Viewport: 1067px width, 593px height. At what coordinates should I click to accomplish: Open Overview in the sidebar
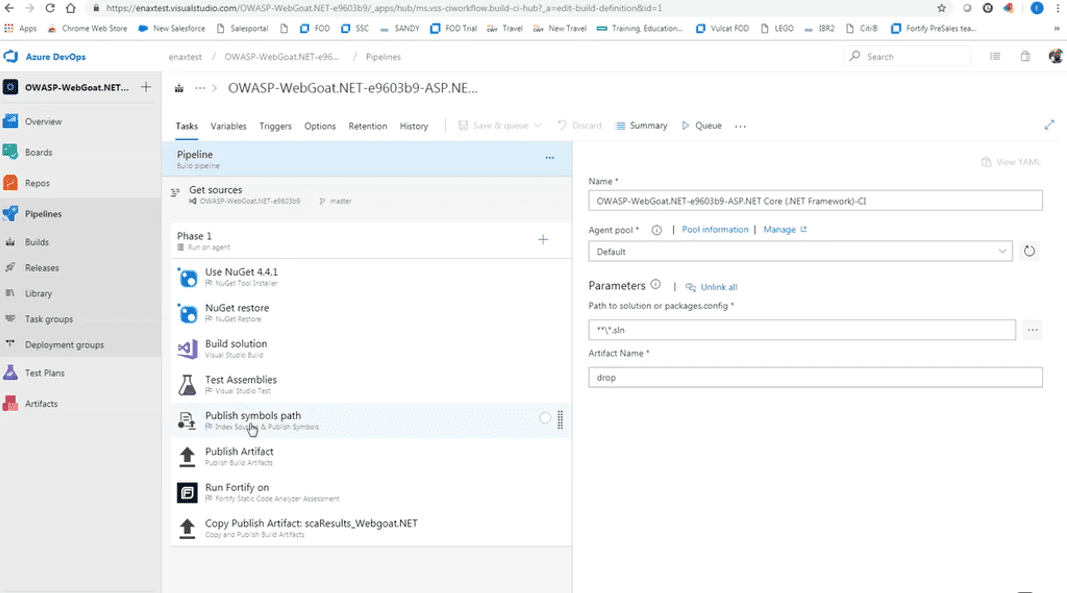pyautogui.click(x=44, y=121)
